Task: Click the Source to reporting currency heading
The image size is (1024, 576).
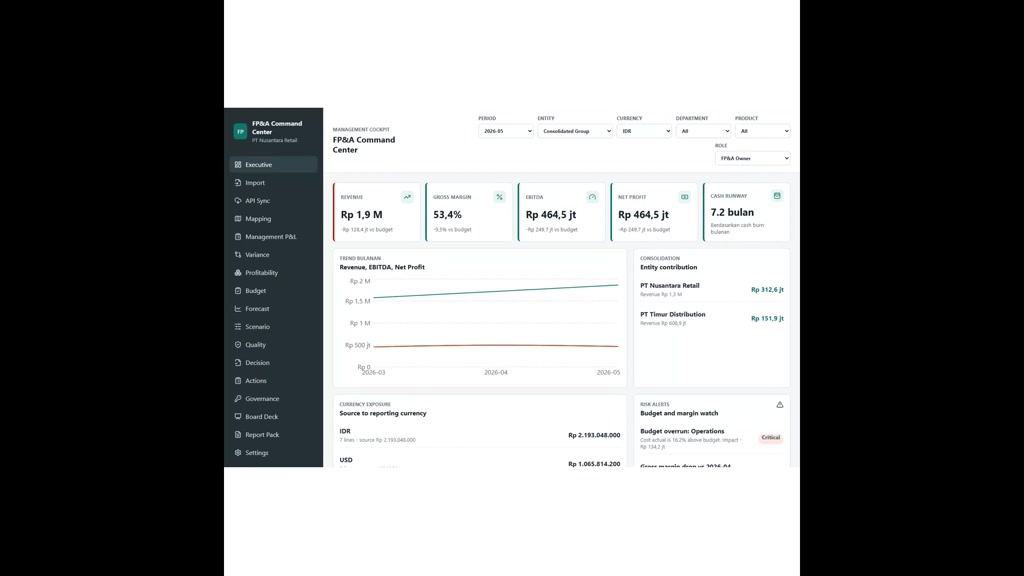Action: coord(383,413)
